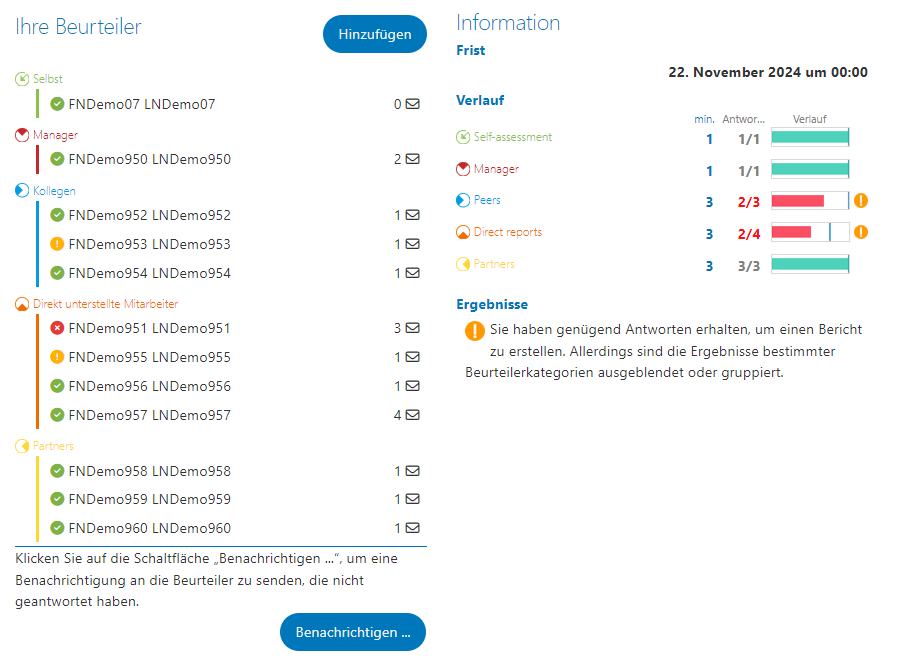Screen dimensions: 922x661
Task: Add an assessor with the Hinzufügen button
Action: coord(375,34)
